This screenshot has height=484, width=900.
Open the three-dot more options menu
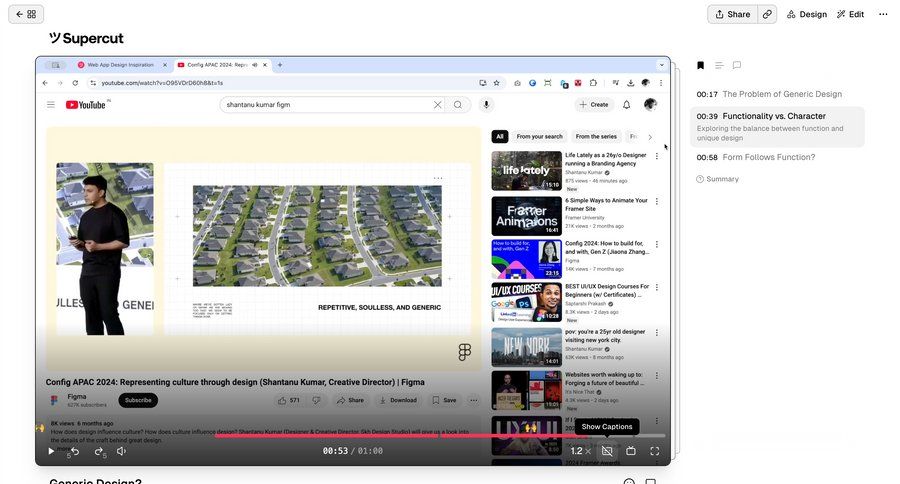click(883, 14)
